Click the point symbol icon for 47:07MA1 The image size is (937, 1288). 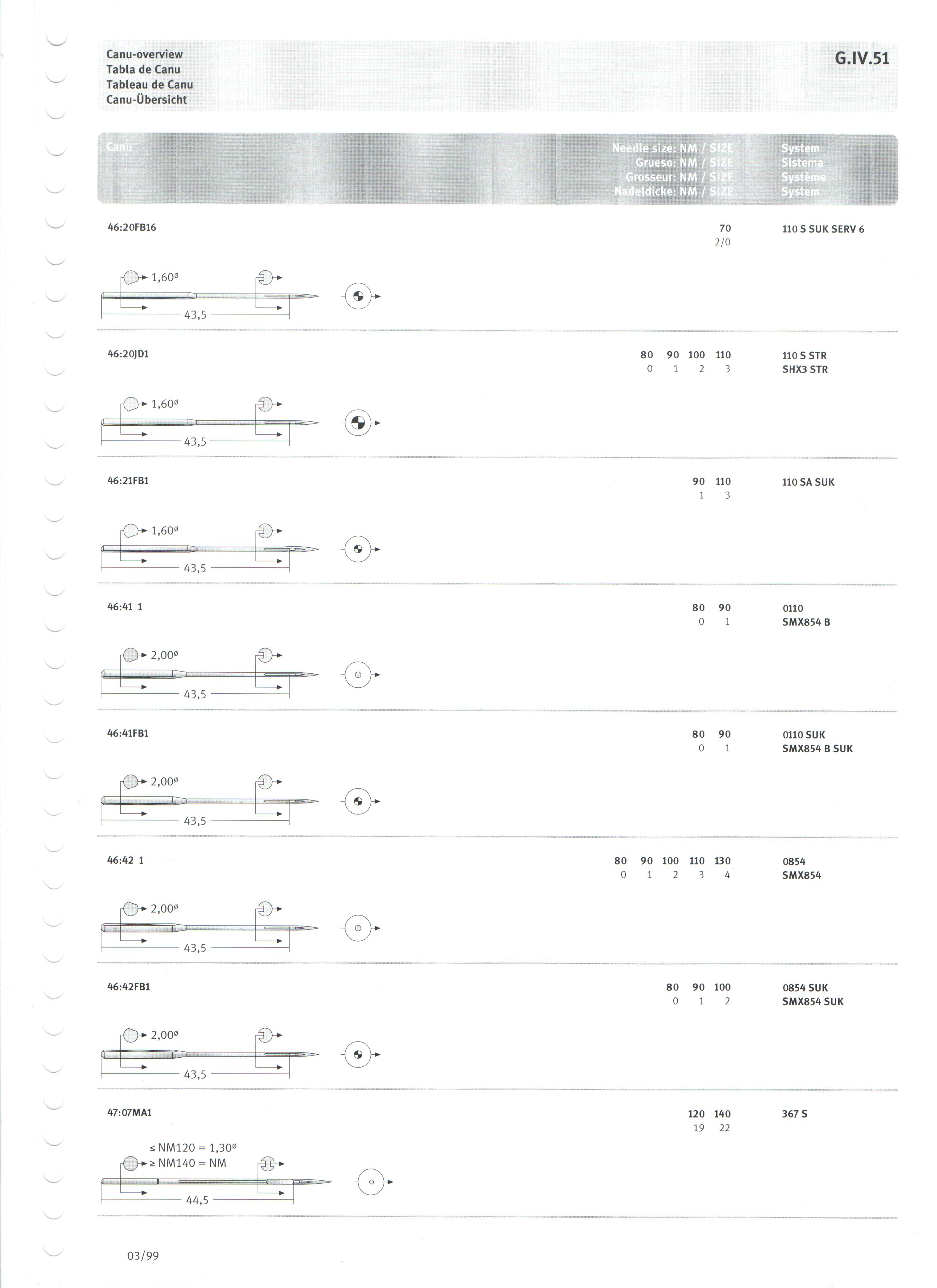coord(371,1182)
